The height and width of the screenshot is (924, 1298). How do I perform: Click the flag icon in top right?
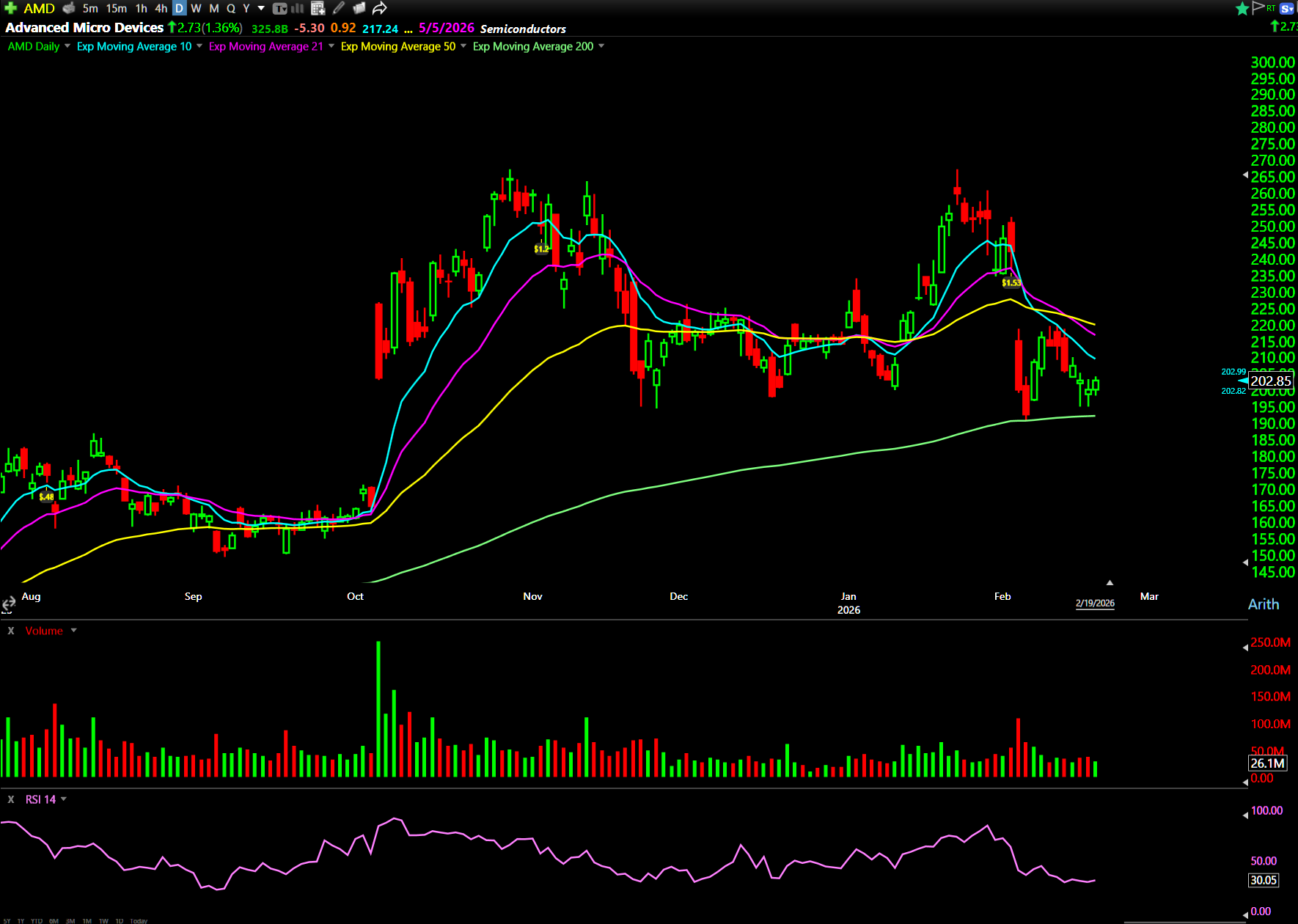(1258, 8)
